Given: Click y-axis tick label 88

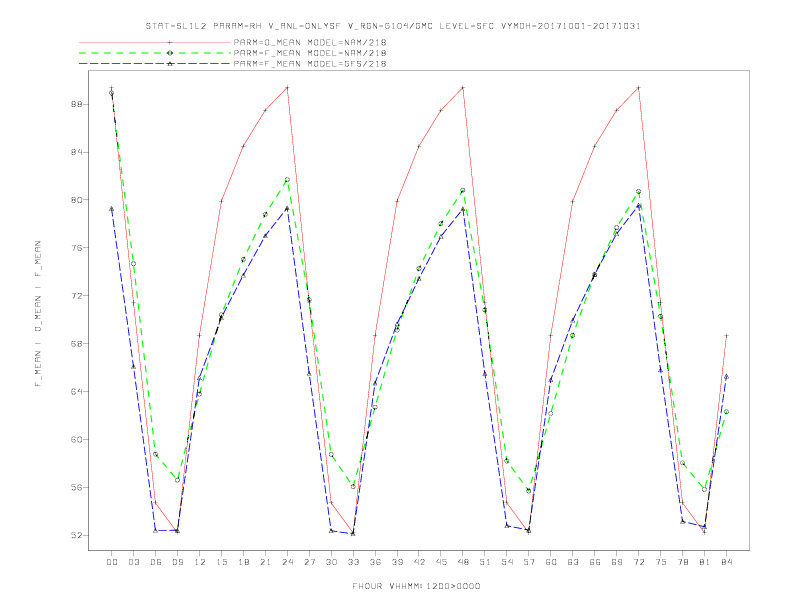Looking at the screenshot, I should pos(77,104).
